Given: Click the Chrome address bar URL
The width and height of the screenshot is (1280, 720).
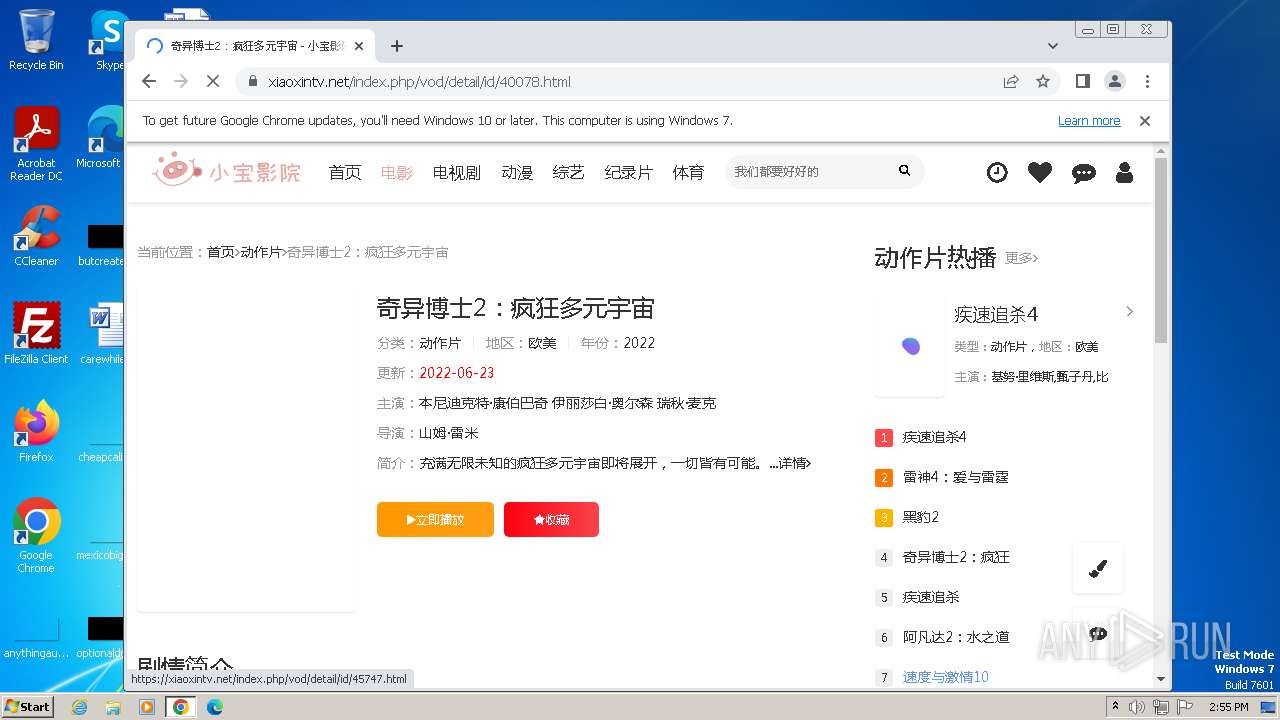Looking at the screenshot, I should [420, 82].
